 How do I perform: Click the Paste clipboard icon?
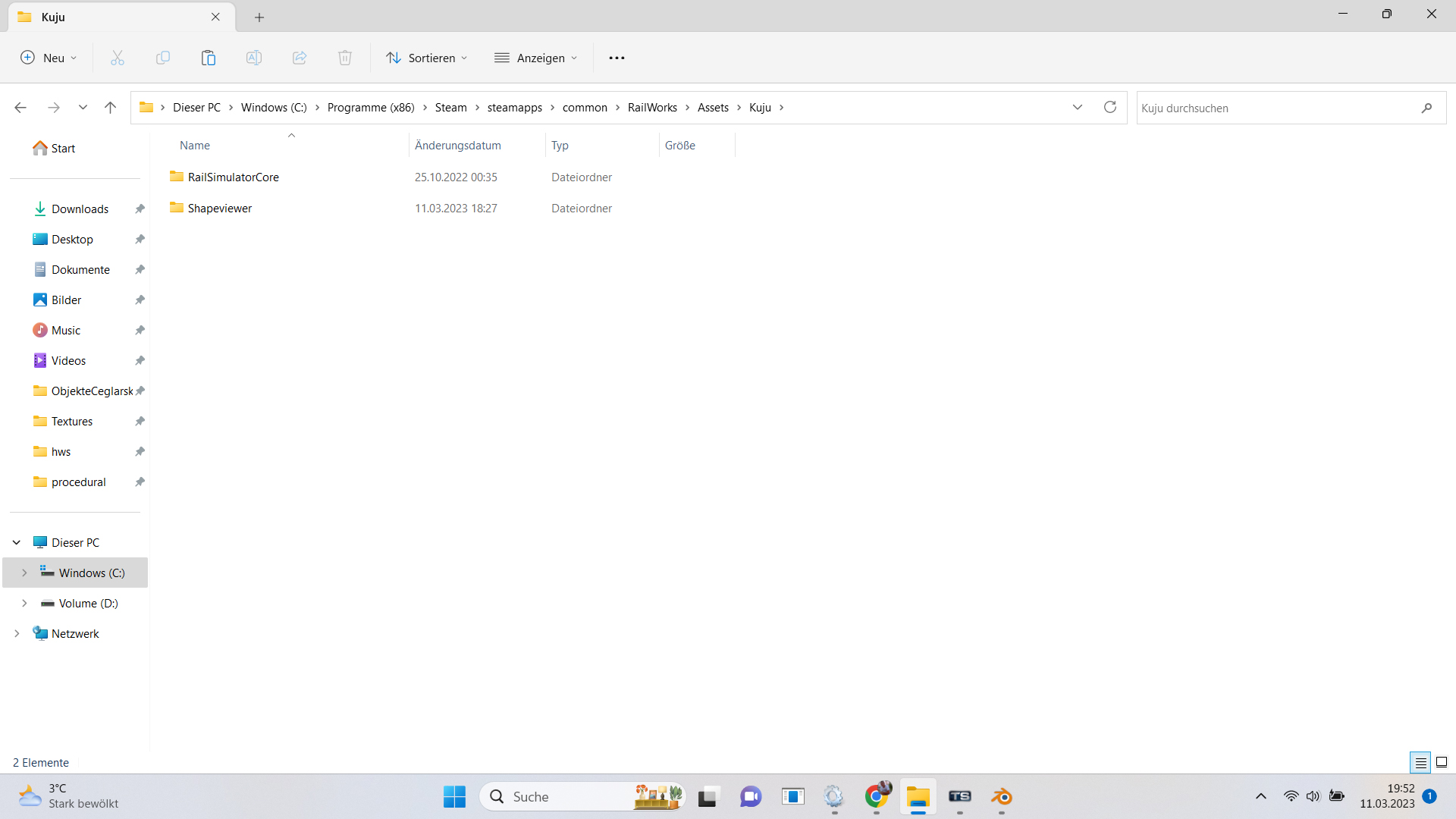pos(209,58)
